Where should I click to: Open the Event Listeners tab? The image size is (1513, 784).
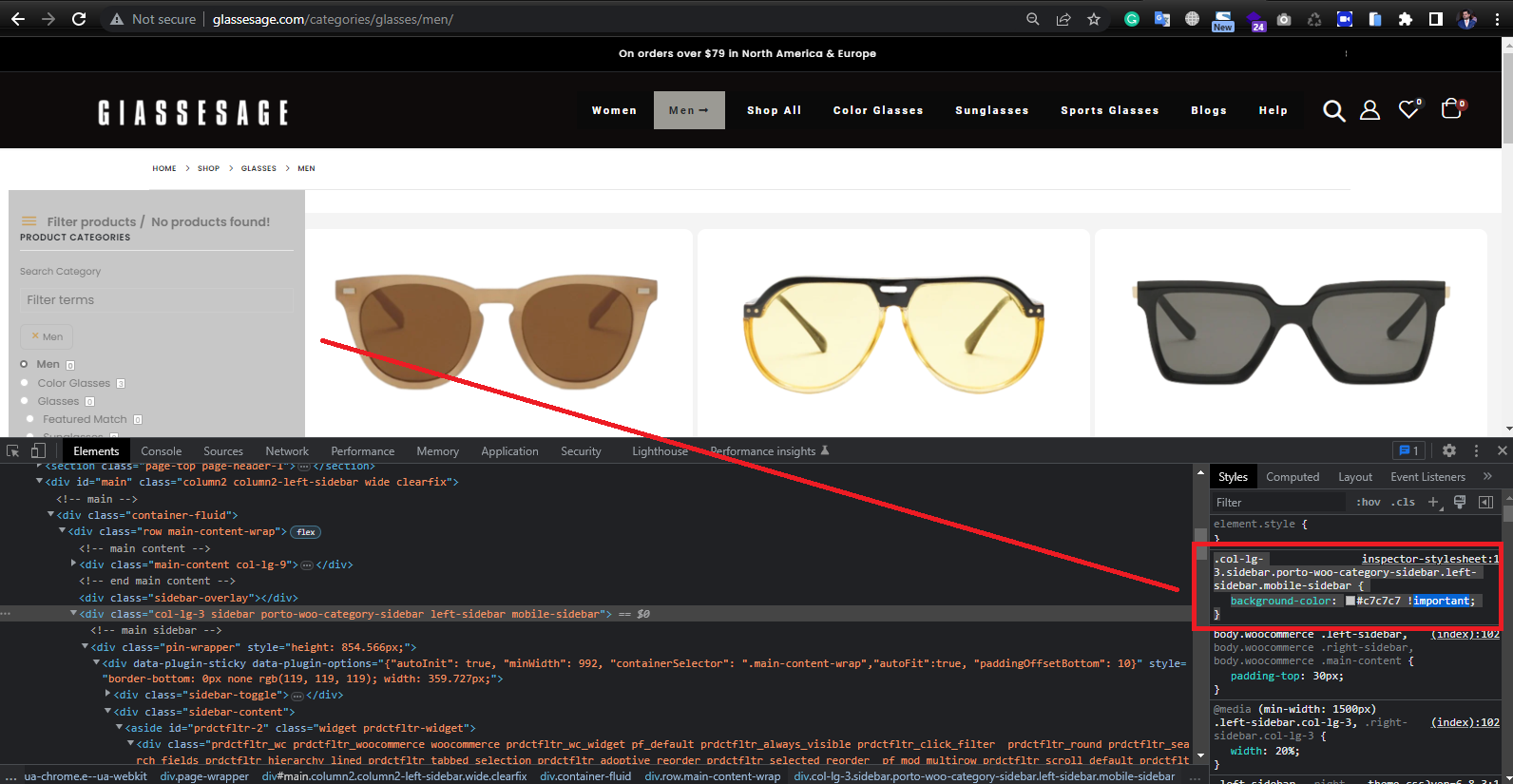1427,477
